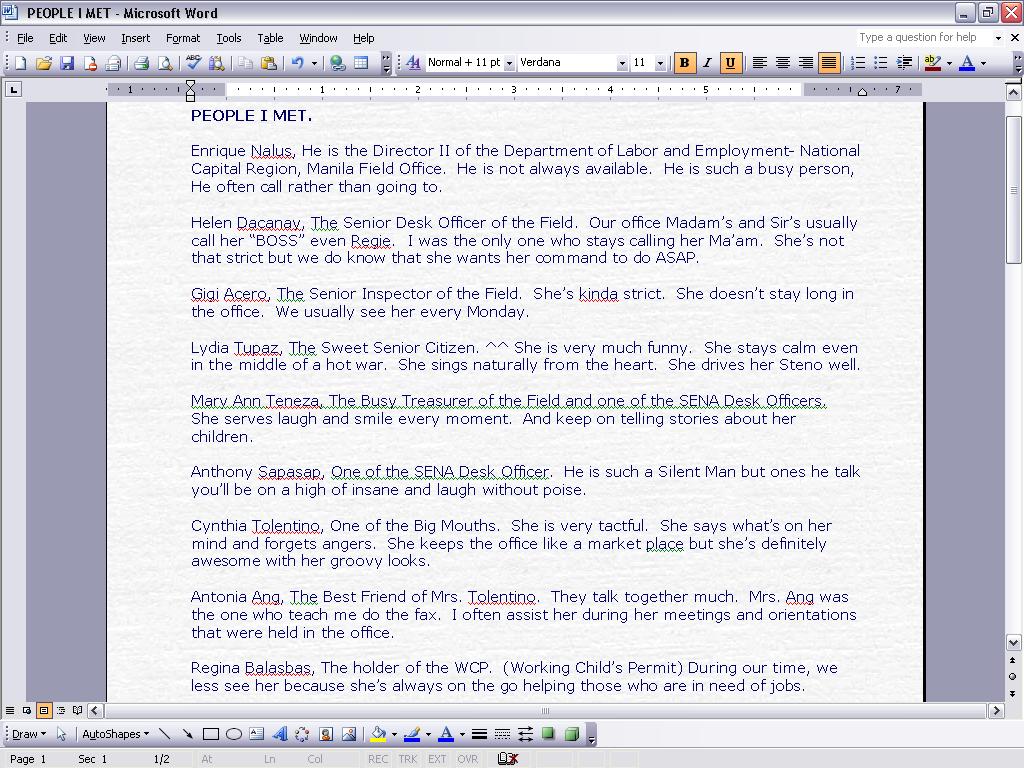1024x768 pixels.
Task: Insert a hyperlink using the globe icon
Action: (x=338, y=63)
